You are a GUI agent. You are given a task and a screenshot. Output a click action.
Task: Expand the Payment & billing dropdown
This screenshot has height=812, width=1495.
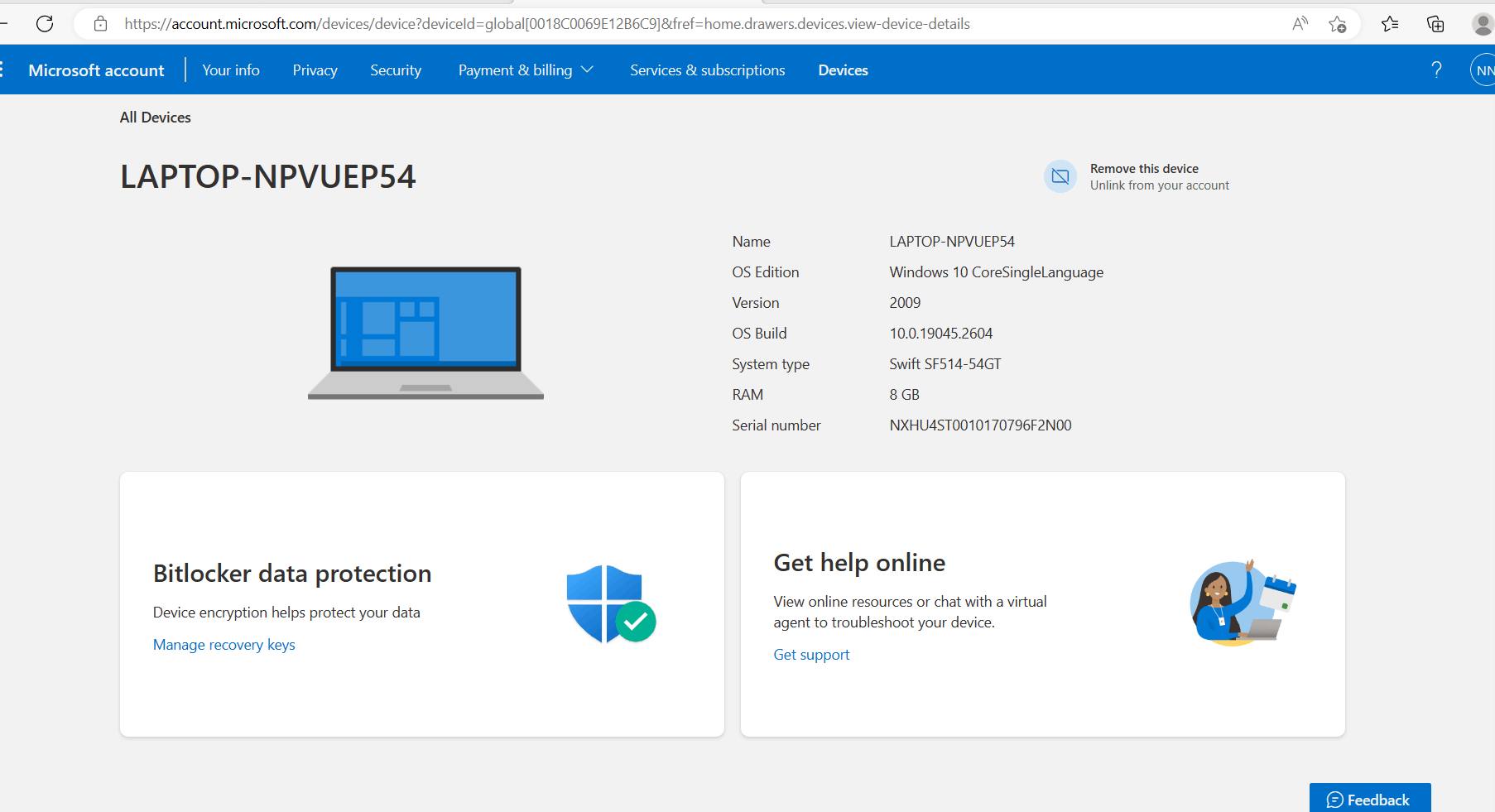click(526, 70)
